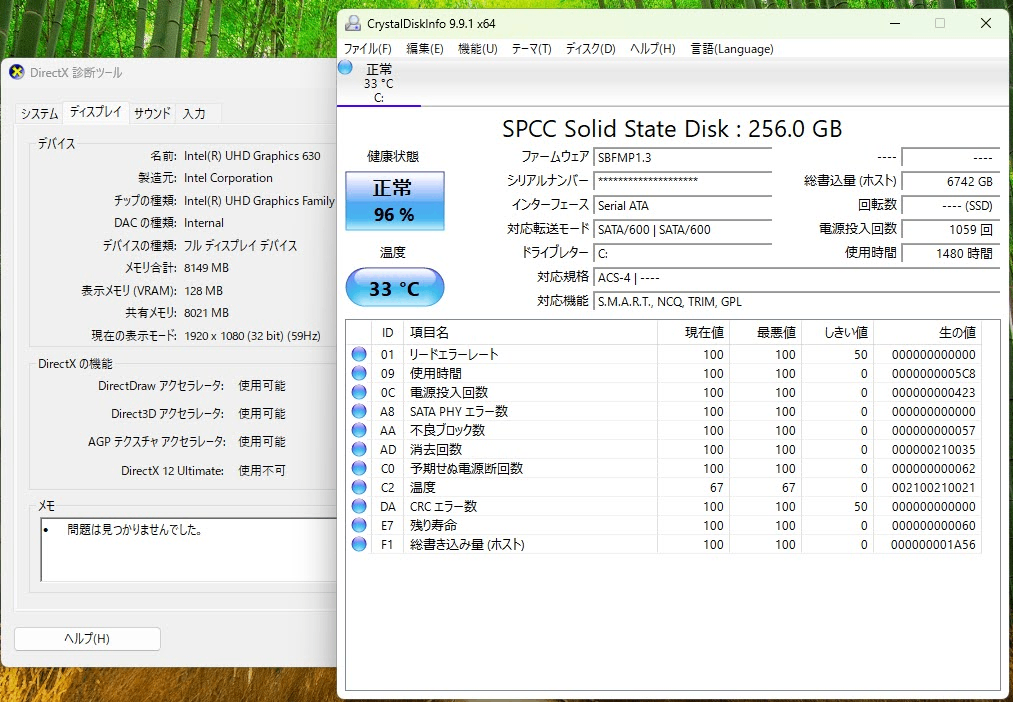The width and height of the screenshot is (1013, 702).
Task: Click the 8149 MB total memory value
Action: 206,268
